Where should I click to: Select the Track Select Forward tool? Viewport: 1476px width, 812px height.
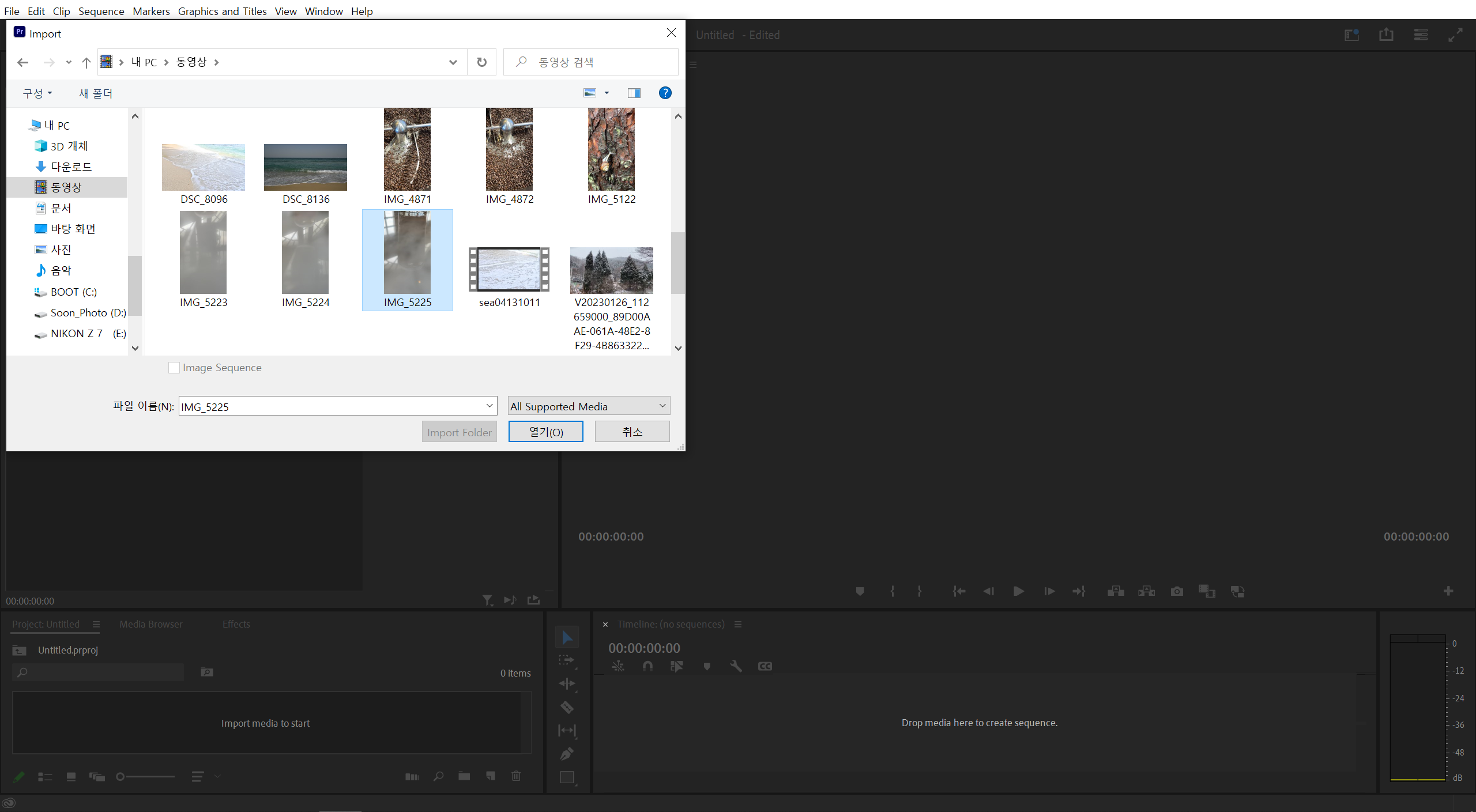click(567, 660)
